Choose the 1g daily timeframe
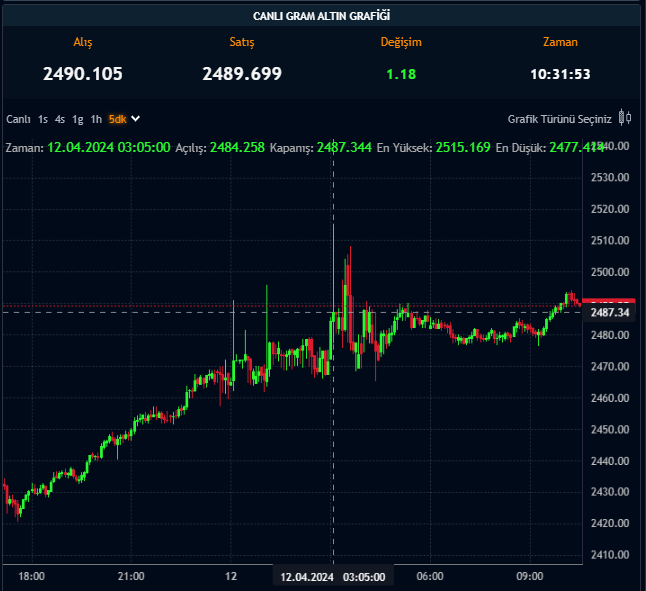This screenshot has height=591, width=646. pyautogui.click(x=78, y=119)
